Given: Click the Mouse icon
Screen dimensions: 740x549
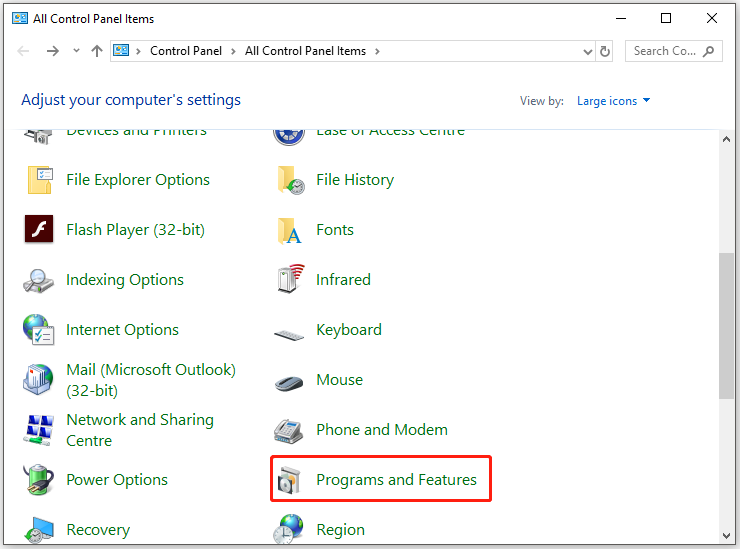Looking at the screenshot, I should [x=289, y=383].
